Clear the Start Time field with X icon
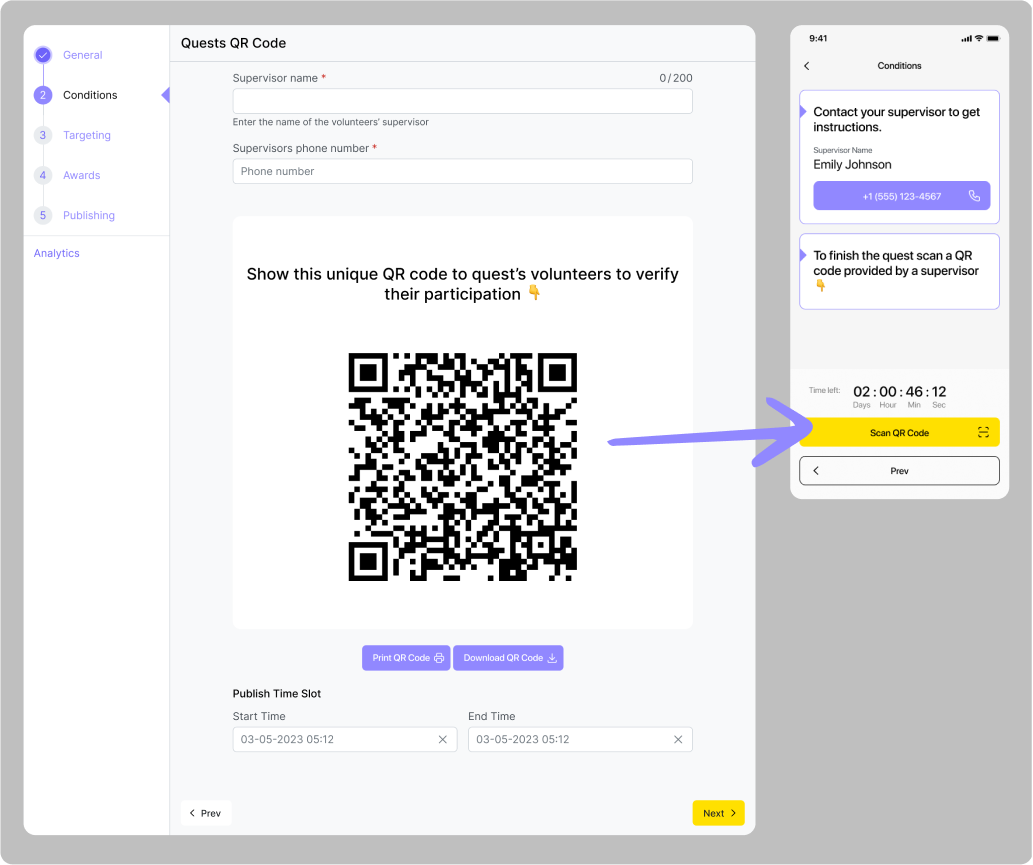 coord(442,739)
